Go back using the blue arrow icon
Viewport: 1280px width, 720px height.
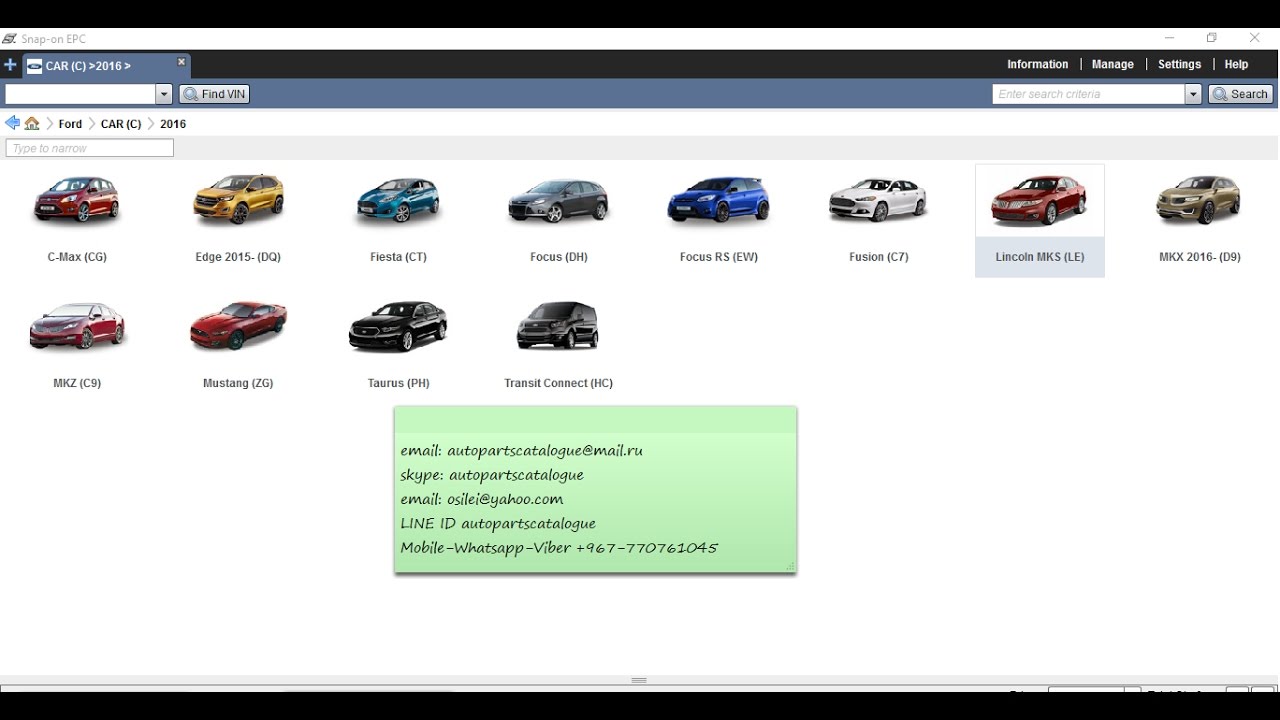12,123
